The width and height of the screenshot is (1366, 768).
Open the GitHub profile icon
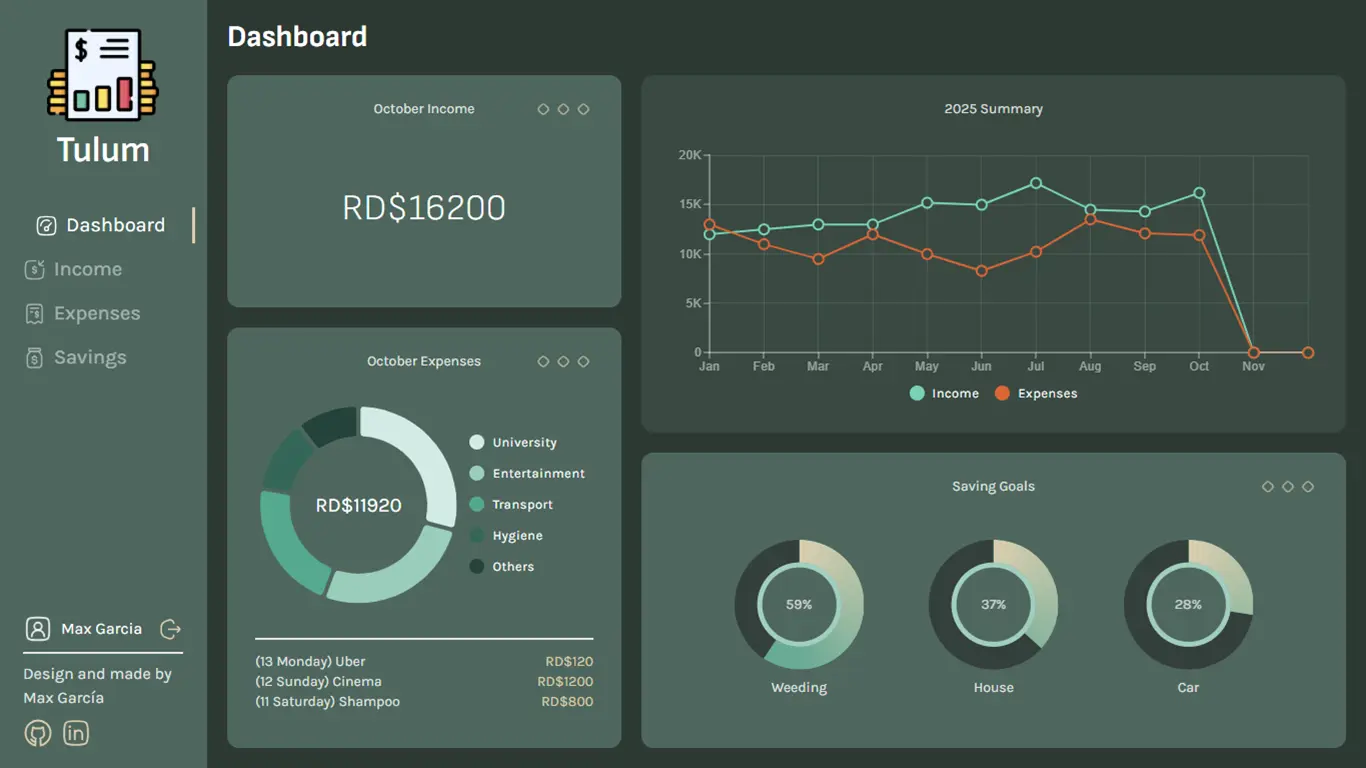[37, 734]
